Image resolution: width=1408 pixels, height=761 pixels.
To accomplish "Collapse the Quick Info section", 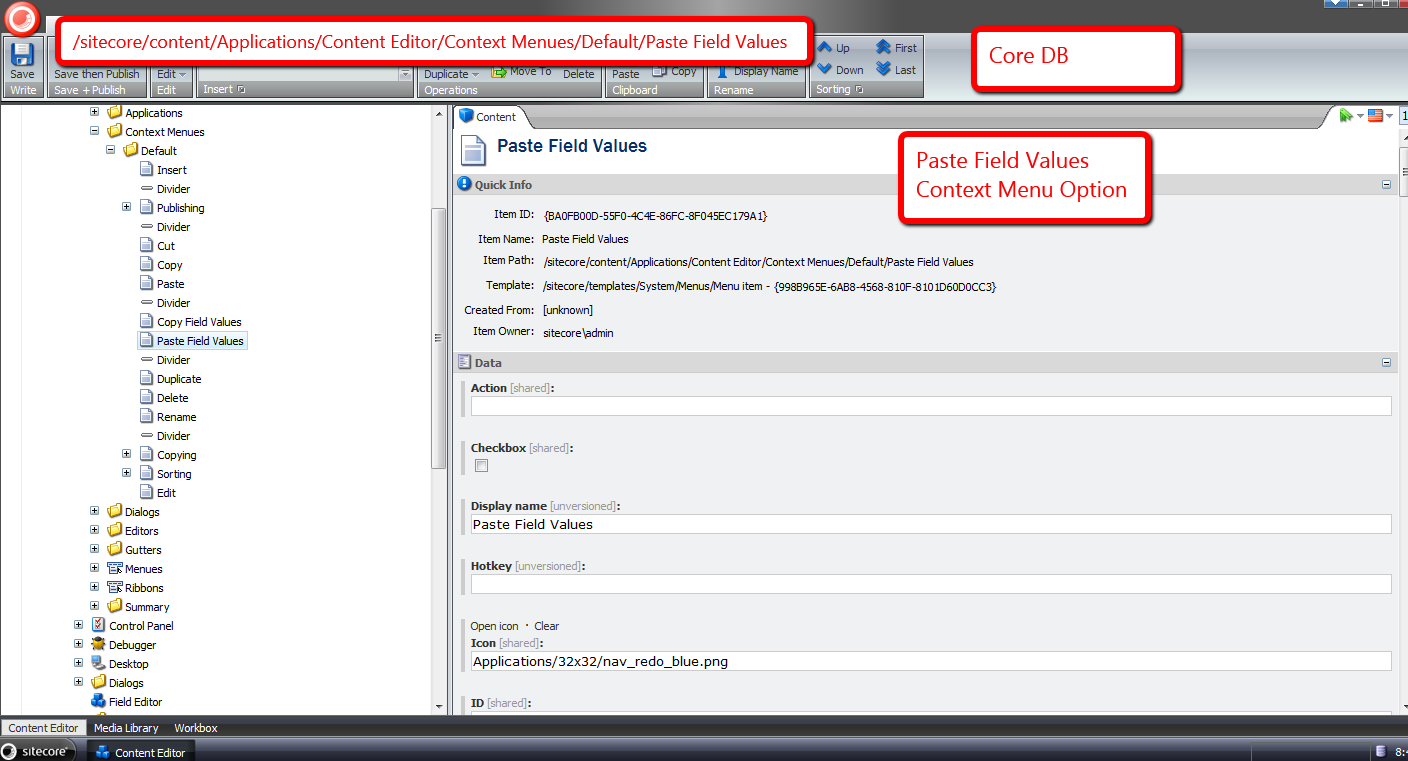I will pyautogui.click(x=1386, y=185).
